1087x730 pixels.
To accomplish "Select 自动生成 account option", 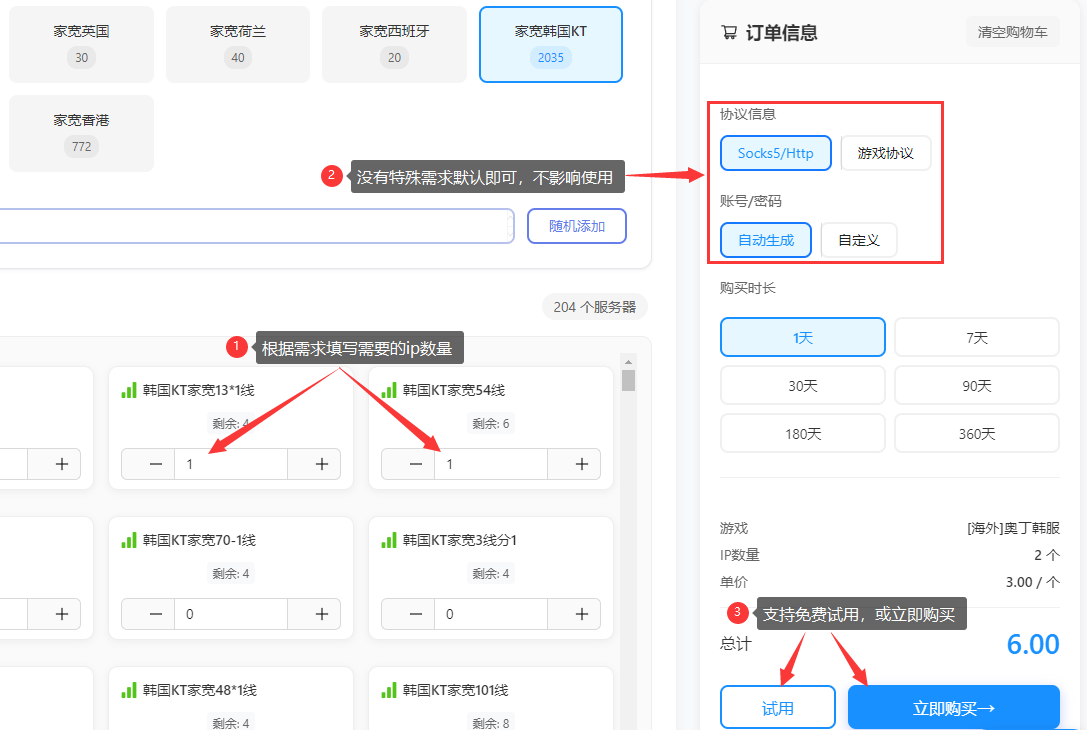I will click(765, 240).
